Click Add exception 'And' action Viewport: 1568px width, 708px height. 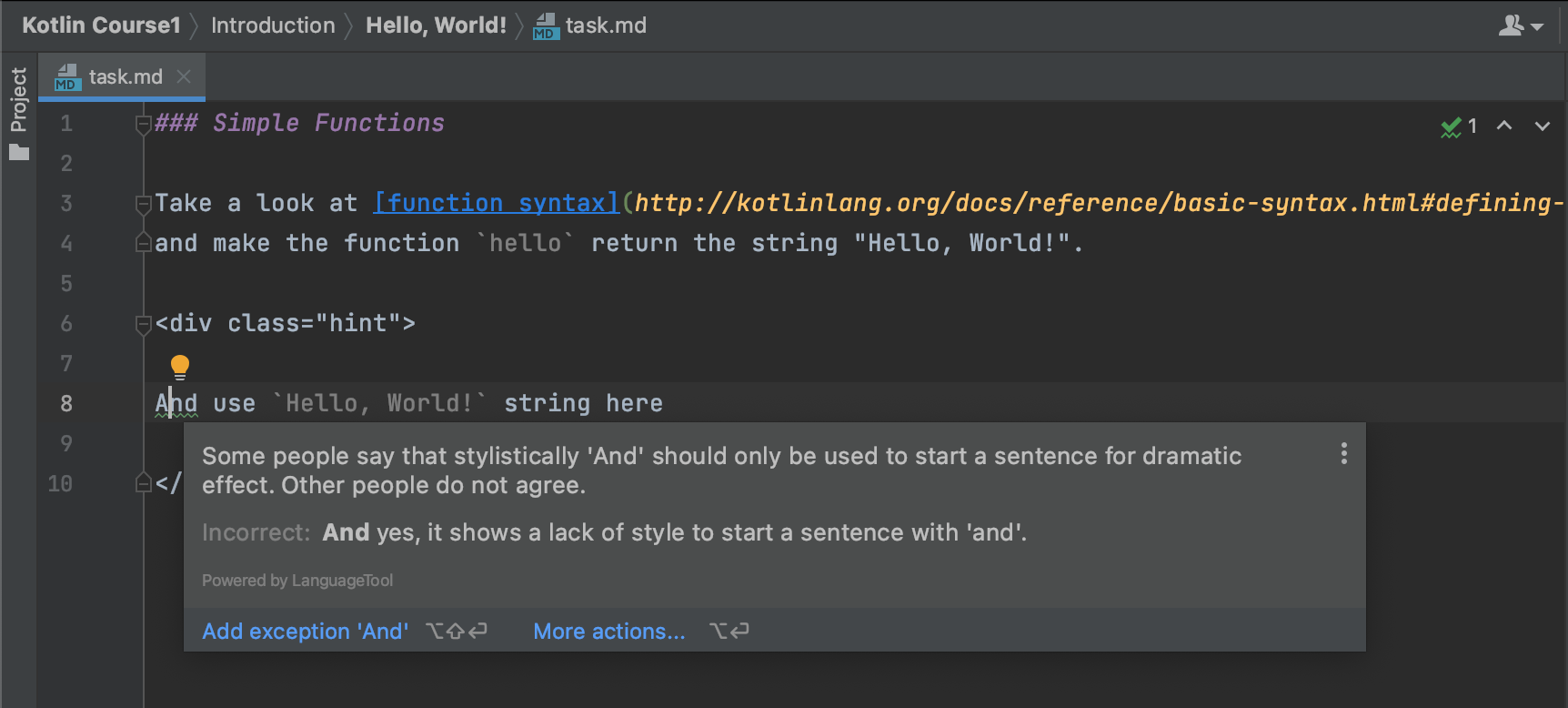click(x=305, y=631)
